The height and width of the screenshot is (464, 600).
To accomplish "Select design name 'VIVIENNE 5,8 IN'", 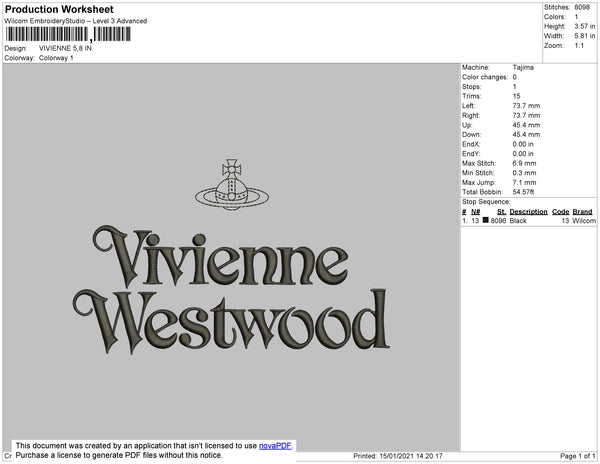I will [65, 48].
